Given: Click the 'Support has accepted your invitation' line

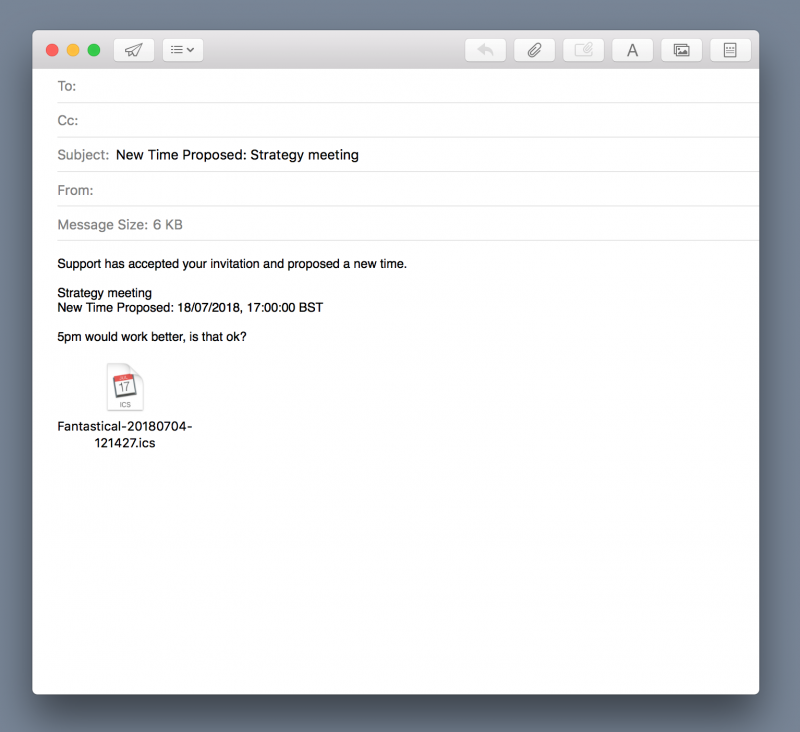Looking at the screenshot, I should click(232, 264).
